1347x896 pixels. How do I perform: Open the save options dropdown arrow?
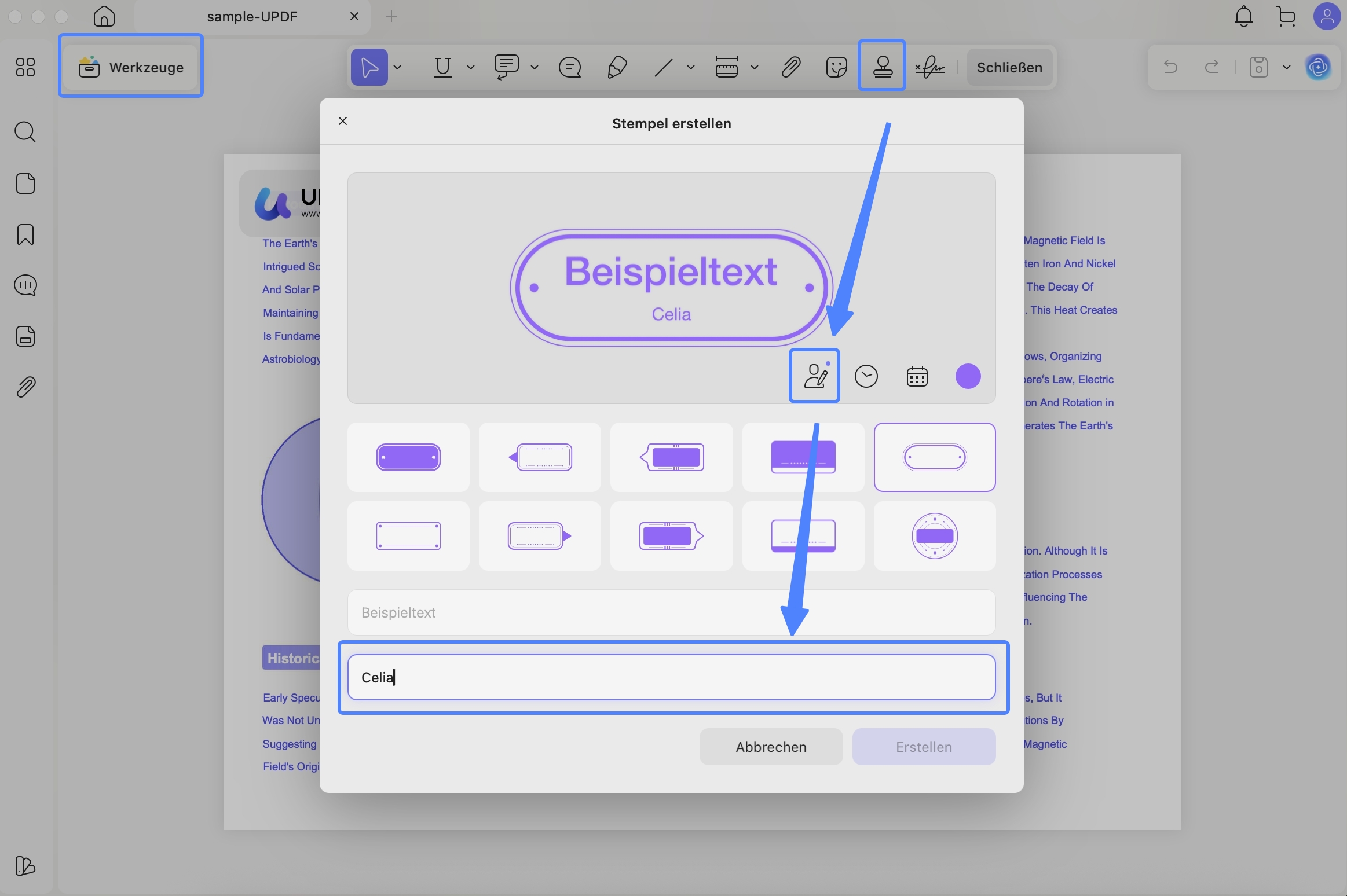click(x=1286, y=67)
